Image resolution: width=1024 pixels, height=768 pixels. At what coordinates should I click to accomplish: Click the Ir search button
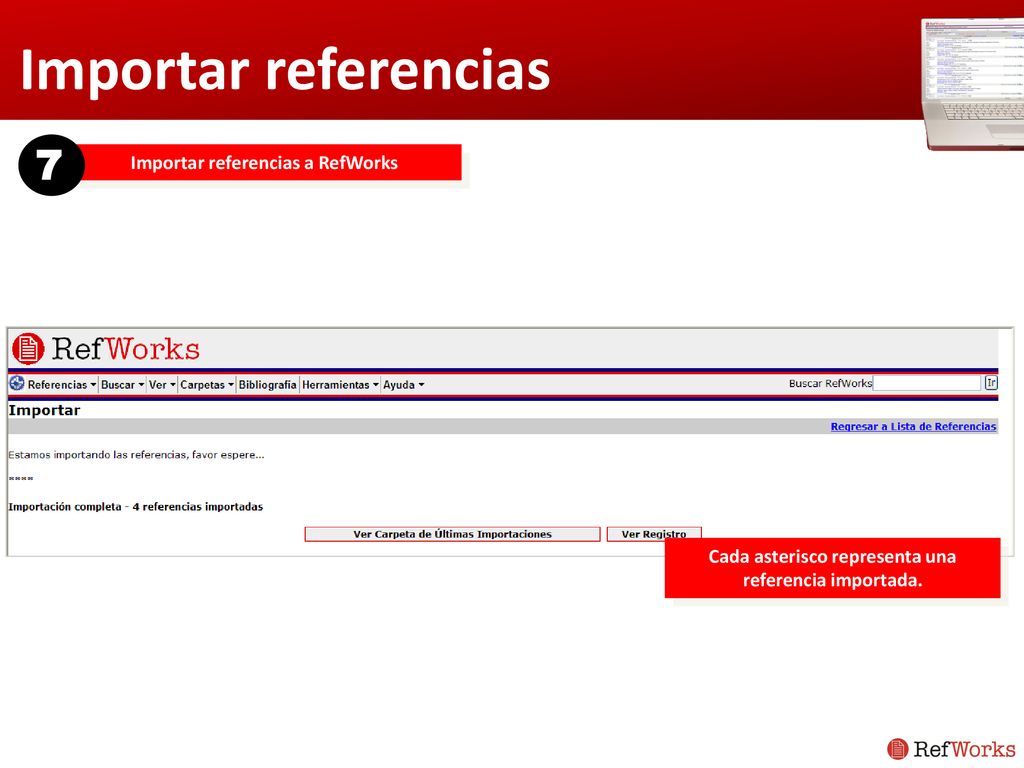pyautogui.click(x=991, y=383)
